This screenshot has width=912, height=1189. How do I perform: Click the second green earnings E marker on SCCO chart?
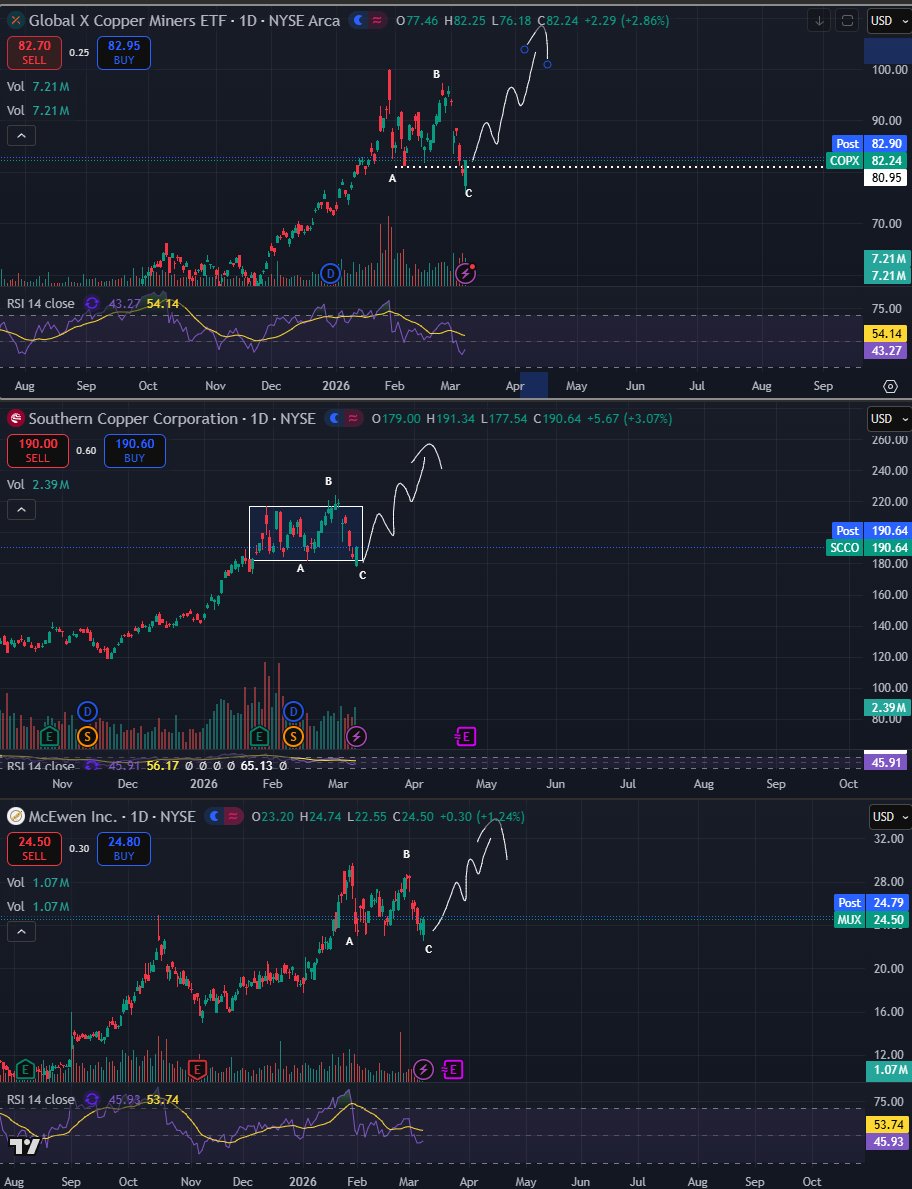[259, 736]
